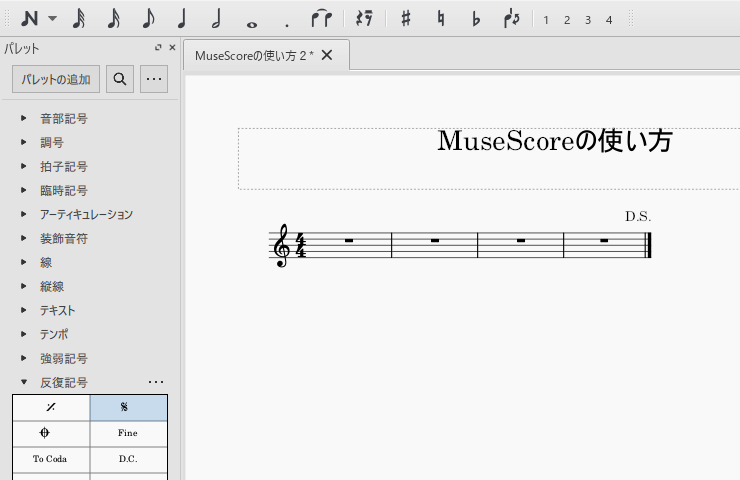Screen dimensions: 740x480
Task: Undock the パレット panel
Action: (x=158, y=47)
